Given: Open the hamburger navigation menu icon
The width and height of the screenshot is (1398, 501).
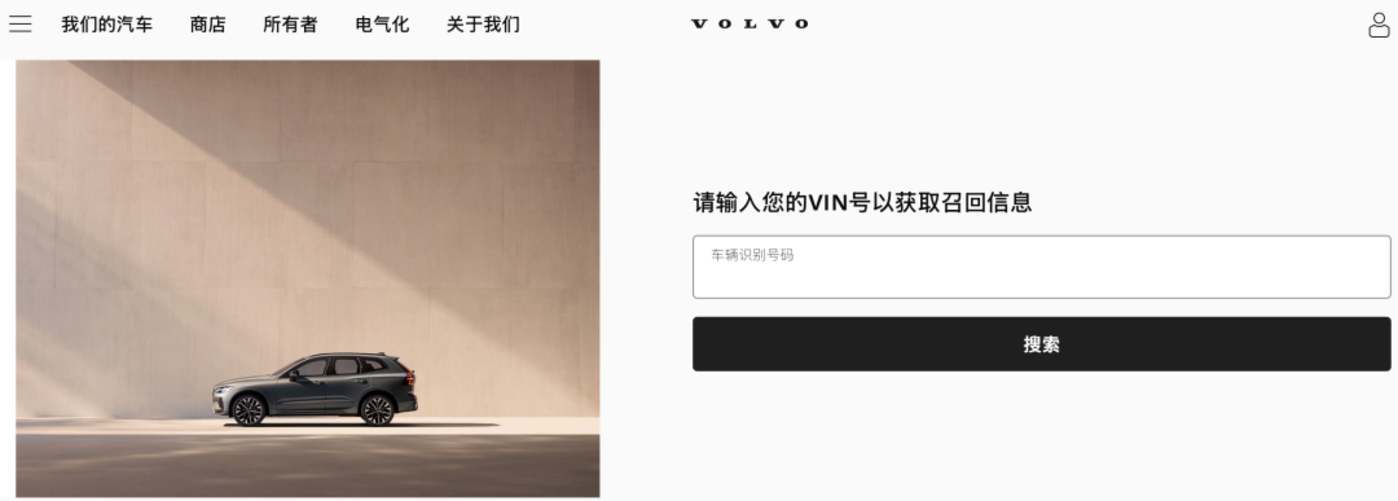Looking at the screenshot, I should [x=20, y=24].
